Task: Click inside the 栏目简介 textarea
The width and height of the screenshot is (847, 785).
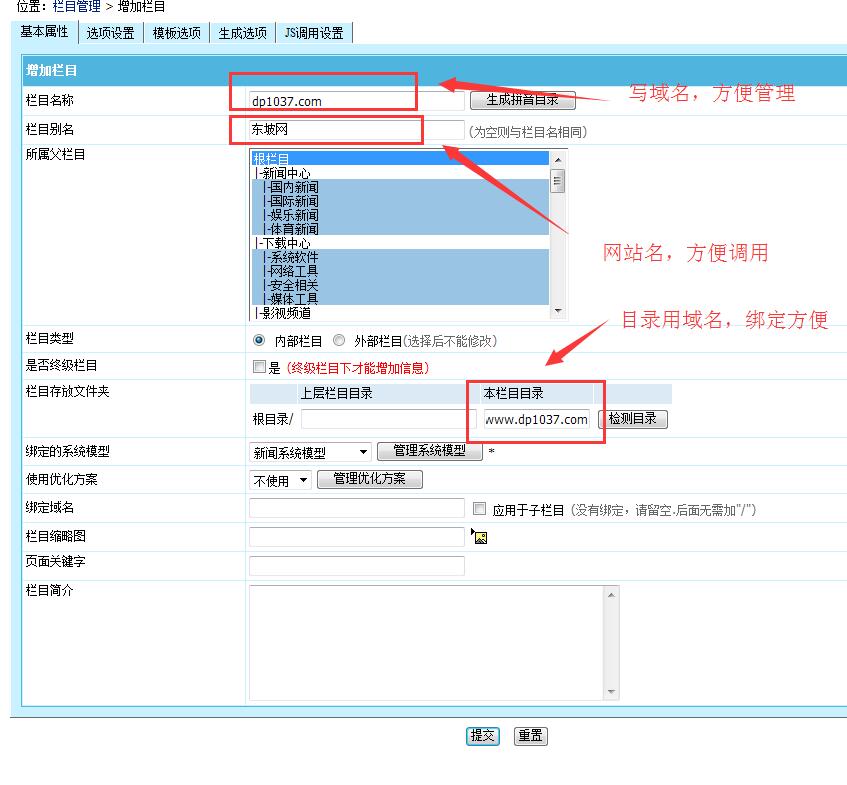Action: 427,642
